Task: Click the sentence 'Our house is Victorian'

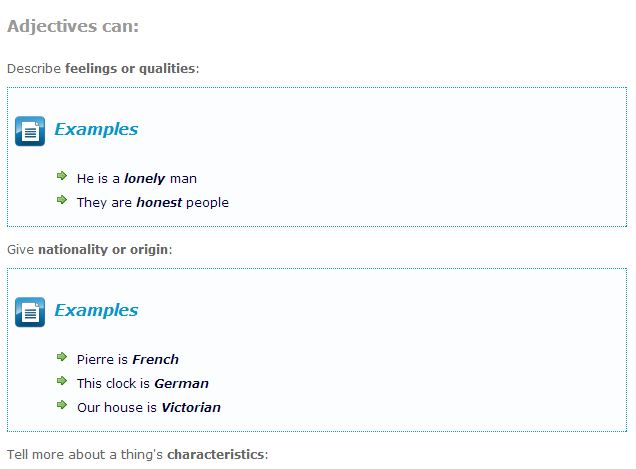Action: click(x=148, y=408)
